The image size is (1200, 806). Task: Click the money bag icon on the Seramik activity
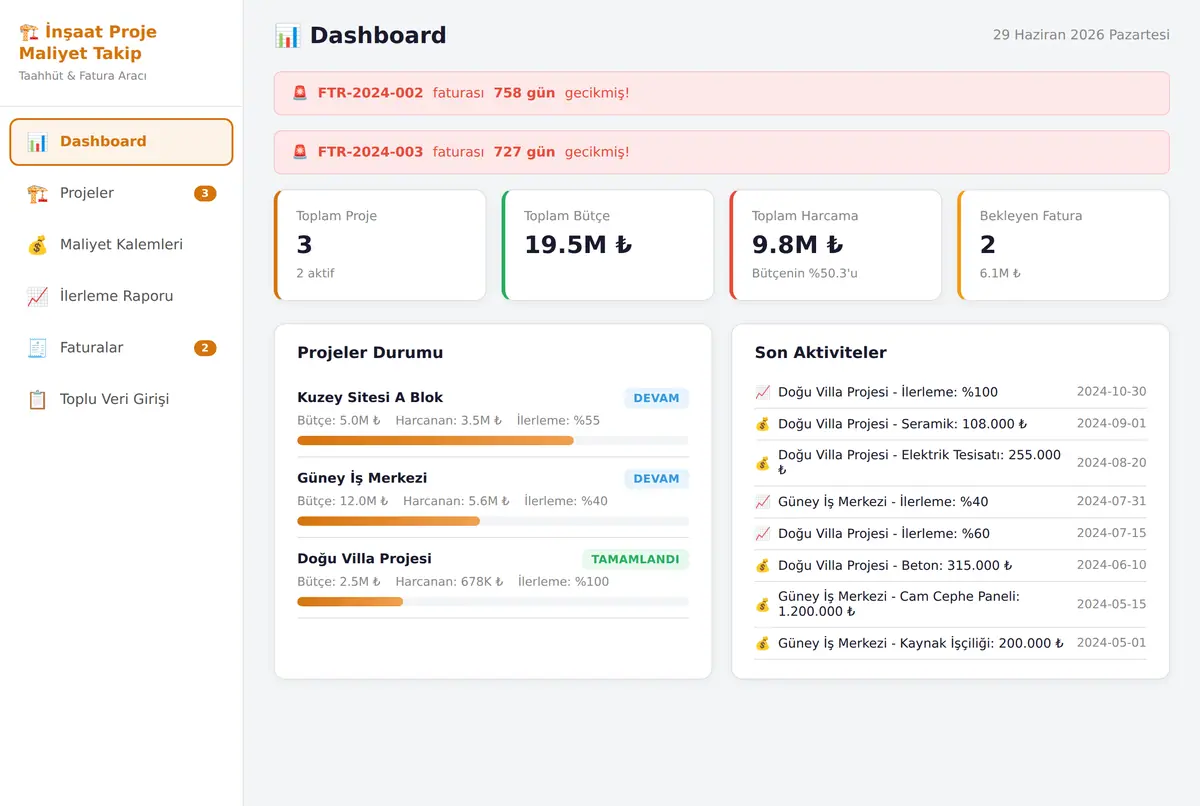point(763,424)
